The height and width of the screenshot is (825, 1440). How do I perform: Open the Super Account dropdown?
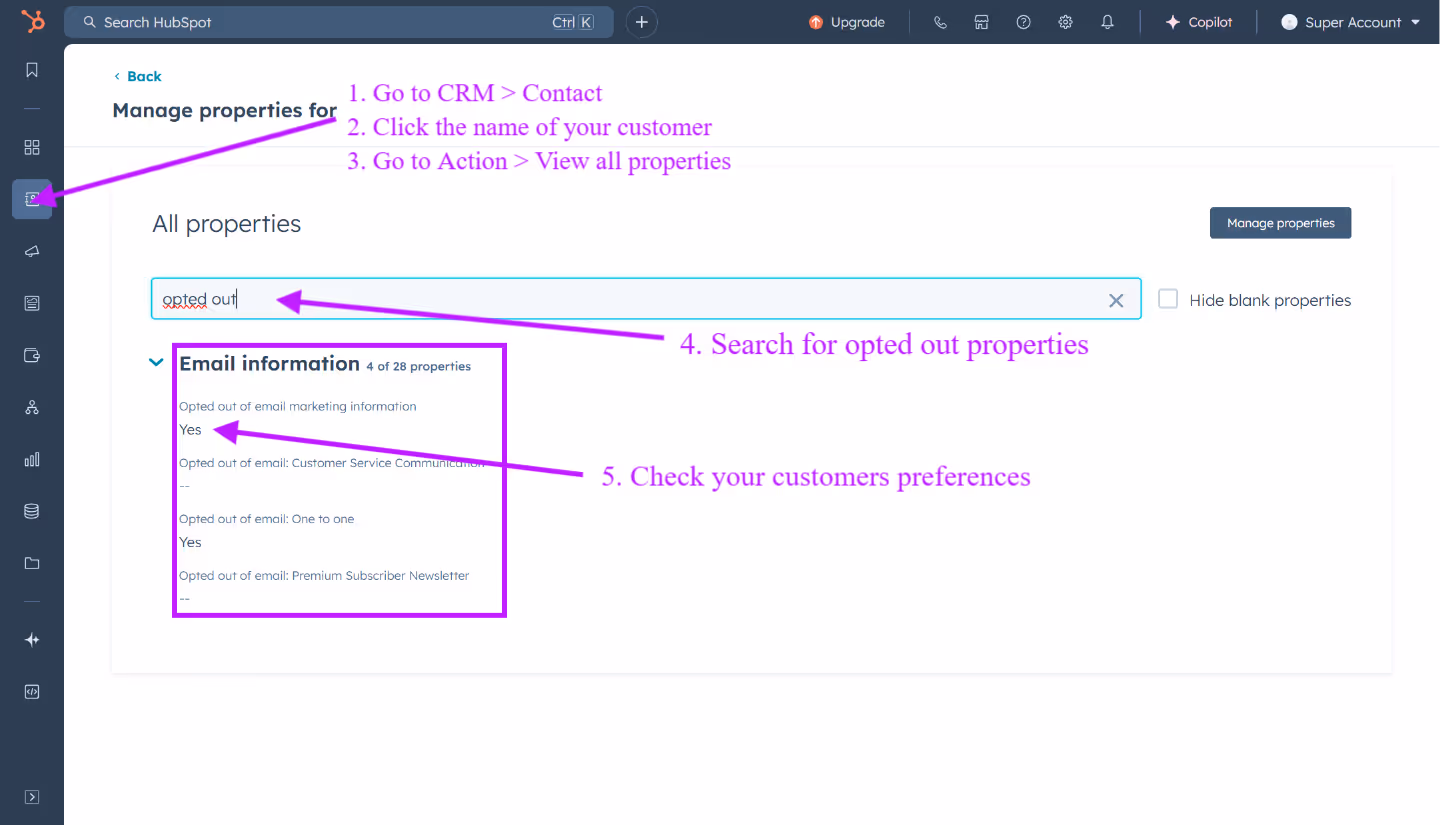pos(1349,21)
